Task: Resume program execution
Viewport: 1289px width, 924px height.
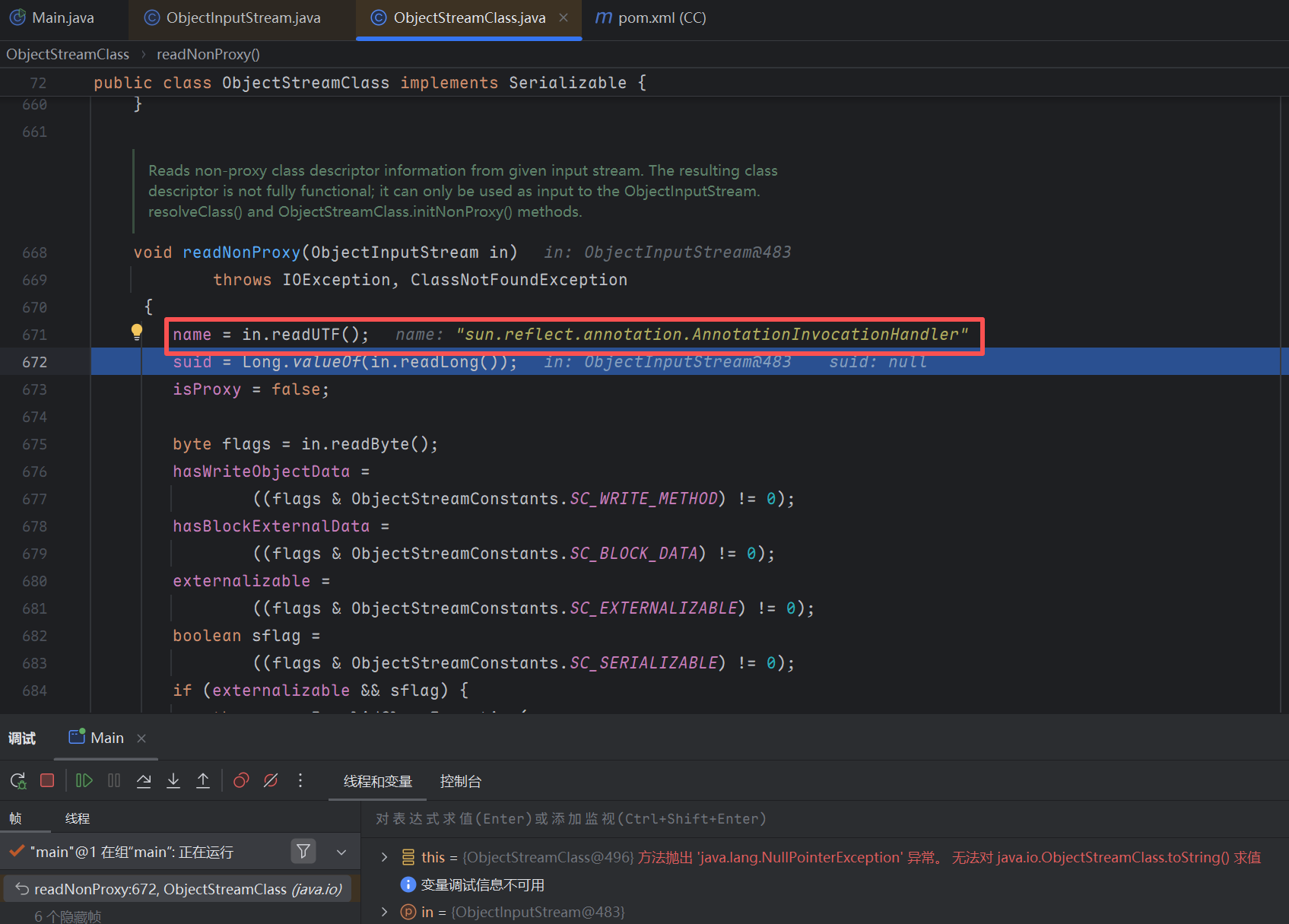Action: (x=84, y=780)
